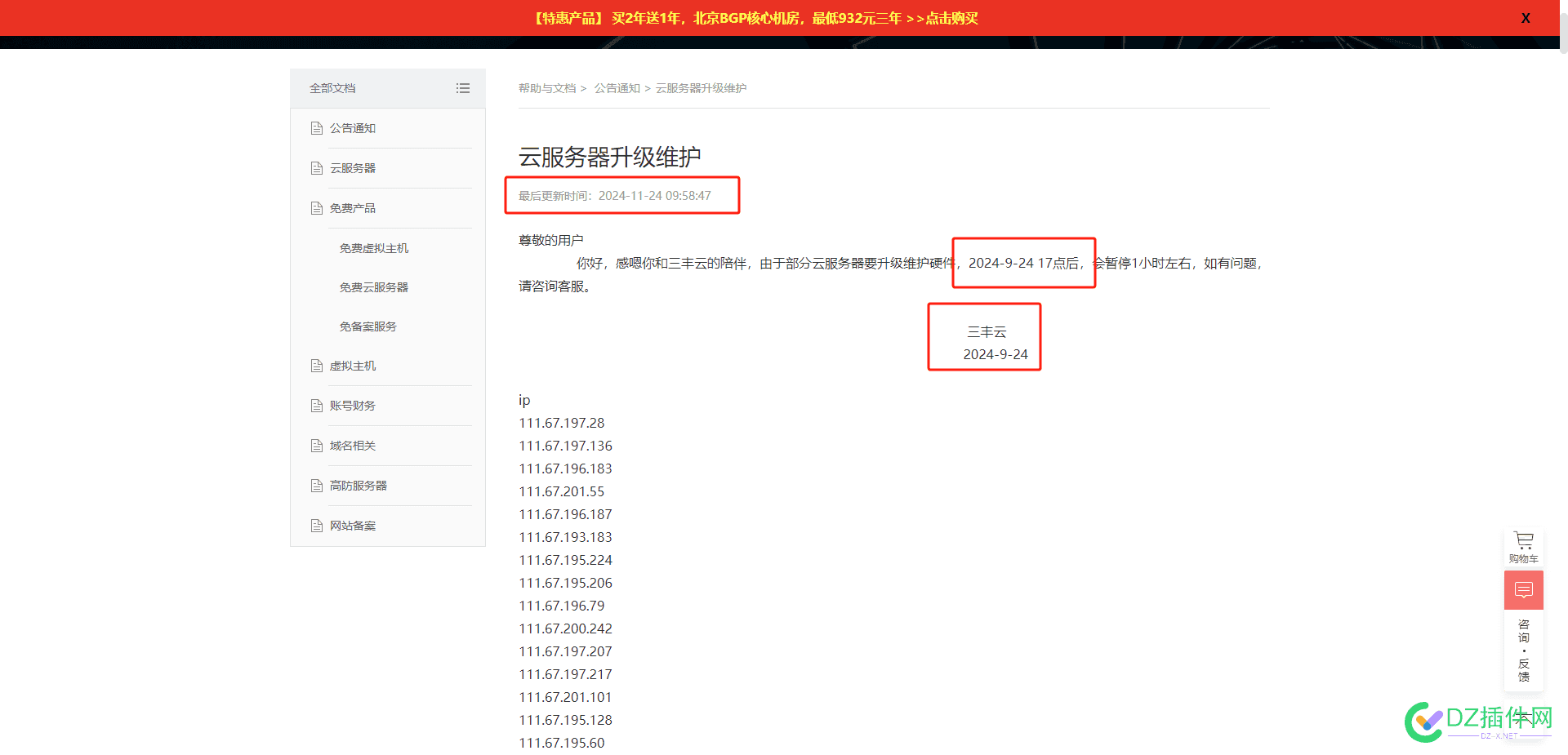This screenshot has height=755, width=1568.
Task: Click IP address 111.67.197.217
Action: click(566, 674)
